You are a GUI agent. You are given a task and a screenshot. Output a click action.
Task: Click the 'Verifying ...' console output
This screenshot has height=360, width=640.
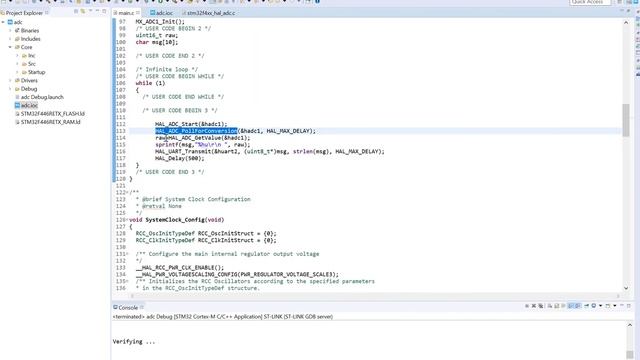134,342
